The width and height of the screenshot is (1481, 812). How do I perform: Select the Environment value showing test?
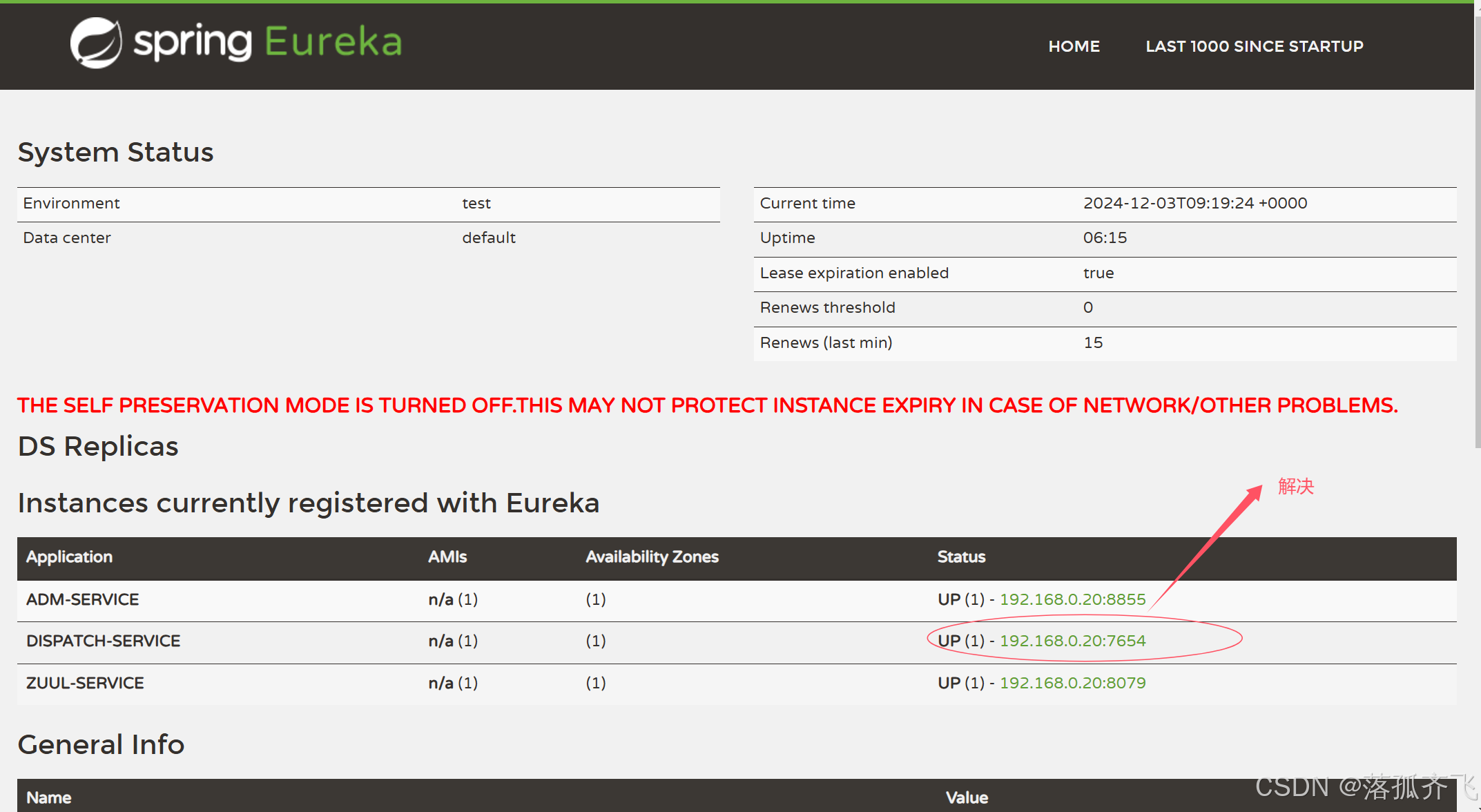(x=476, y=203)
